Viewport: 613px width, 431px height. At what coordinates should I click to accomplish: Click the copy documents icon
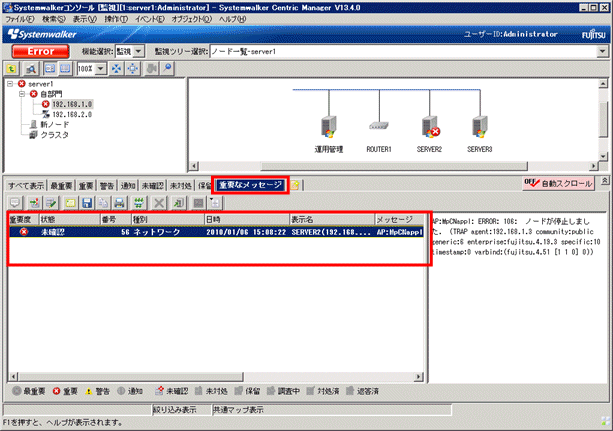[103, 203]
